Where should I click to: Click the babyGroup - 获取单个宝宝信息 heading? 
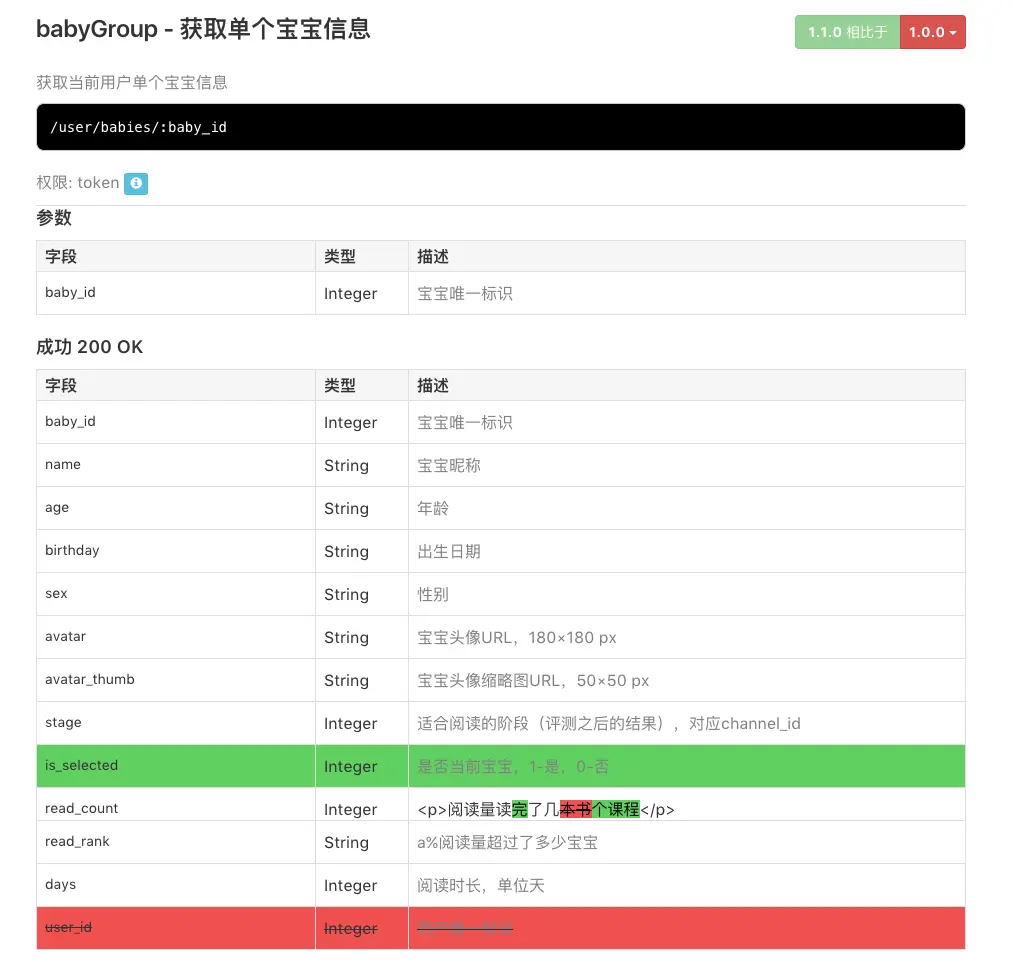(x=203, y=29)
